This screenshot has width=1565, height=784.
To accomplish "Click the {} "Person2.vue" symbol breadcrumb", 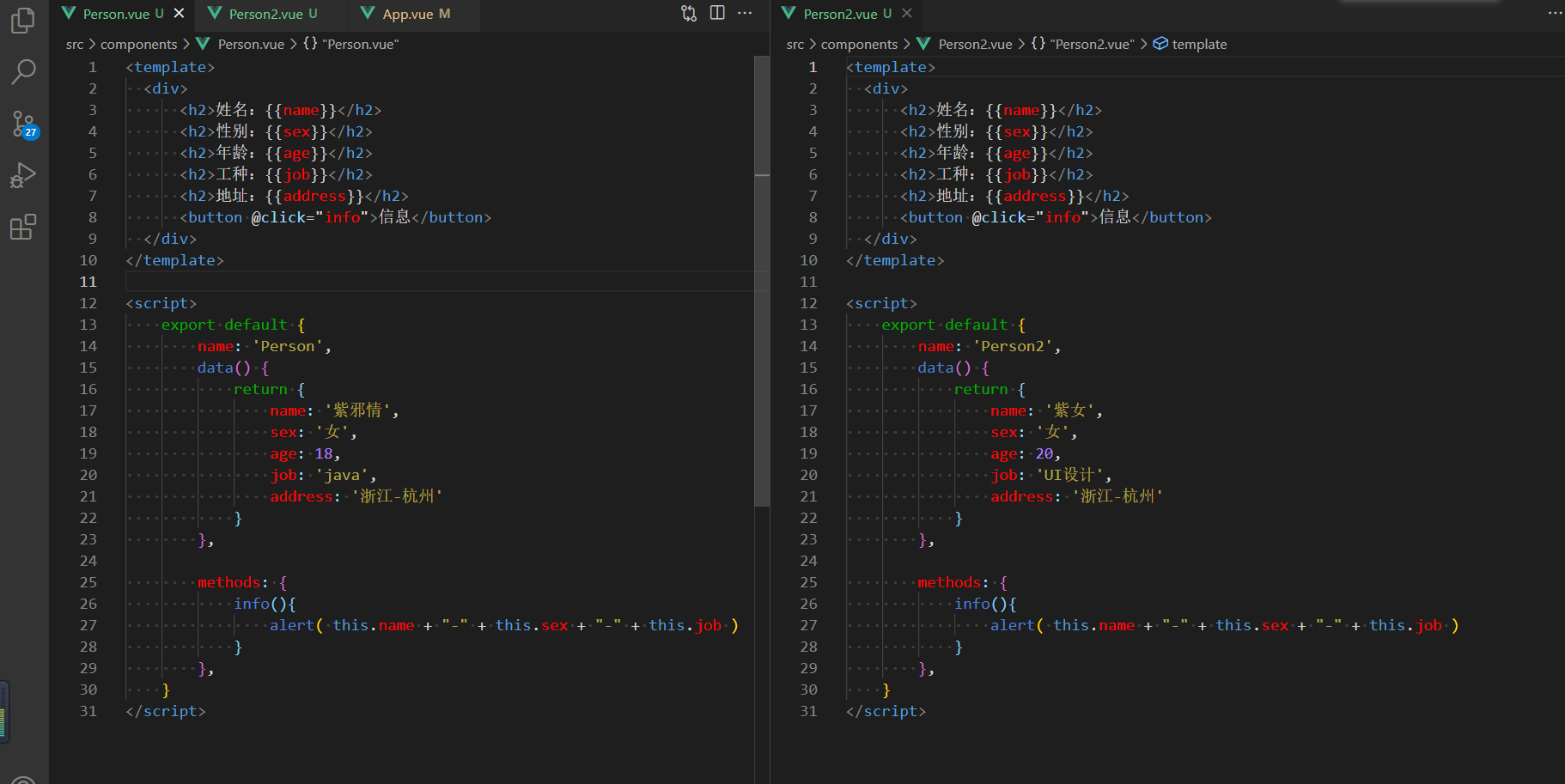I will coord(1082,44).
